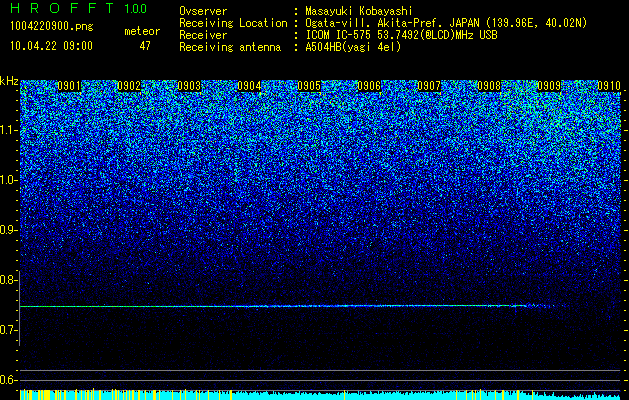Click the 0908 time marker

pos(489,86)
